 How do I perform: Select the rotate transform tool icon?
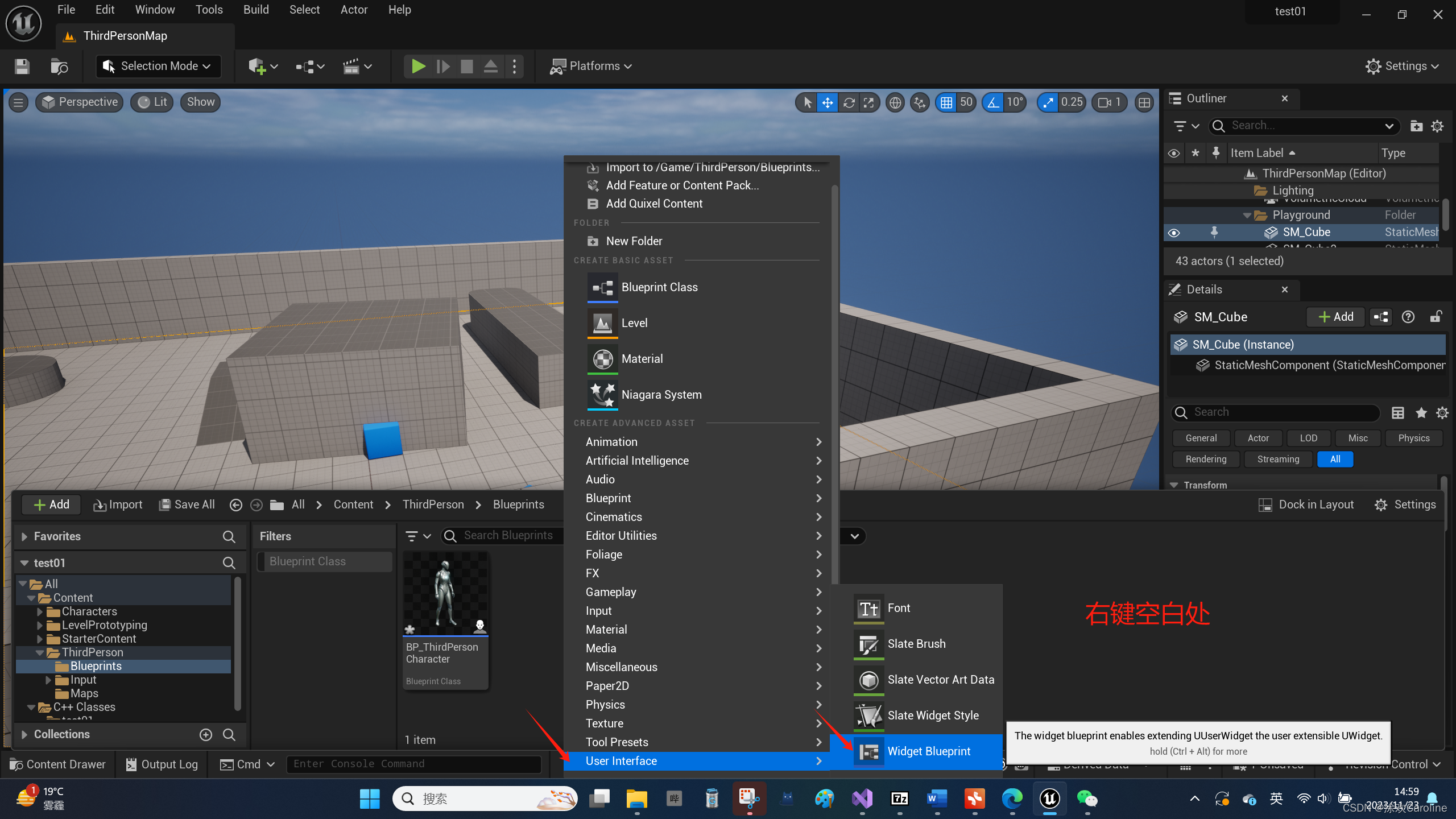(849, 102)
